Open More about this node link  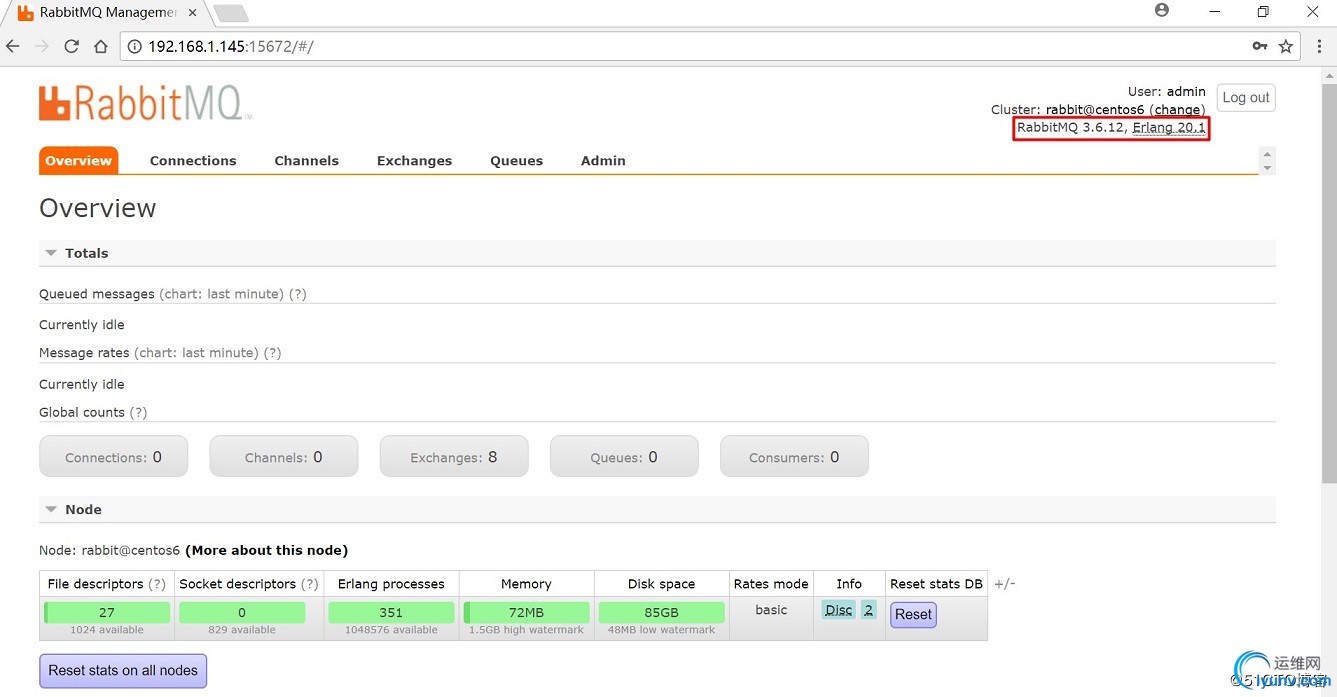click(x=266, y=550)
